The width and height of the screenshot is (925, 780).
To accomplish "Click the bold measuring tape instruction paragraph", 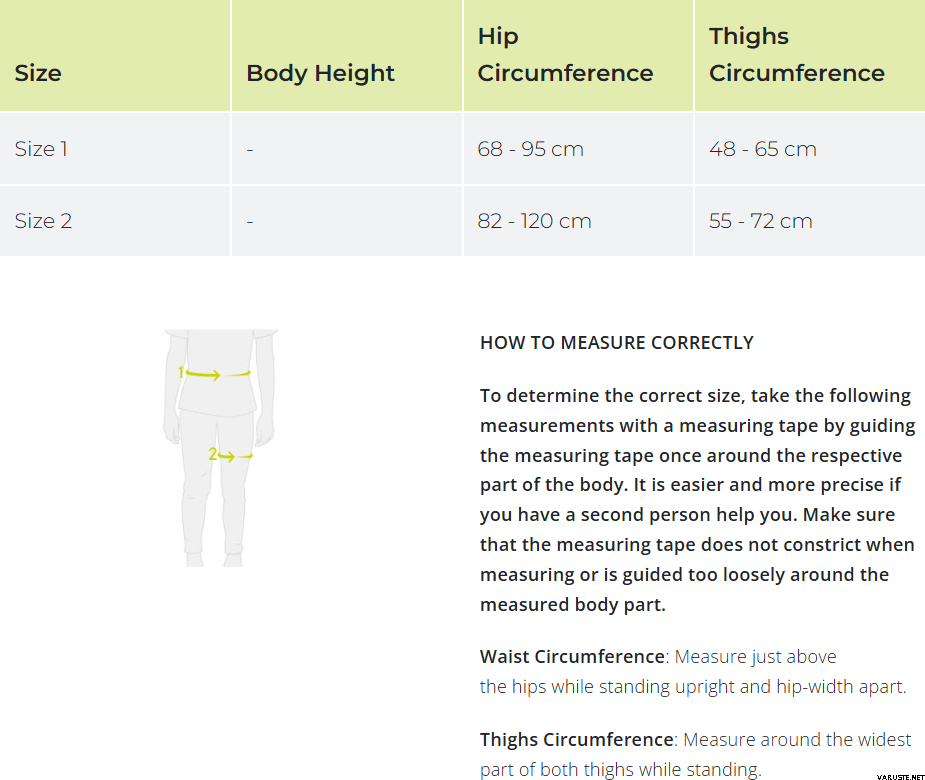I will (x=697, y=500).
